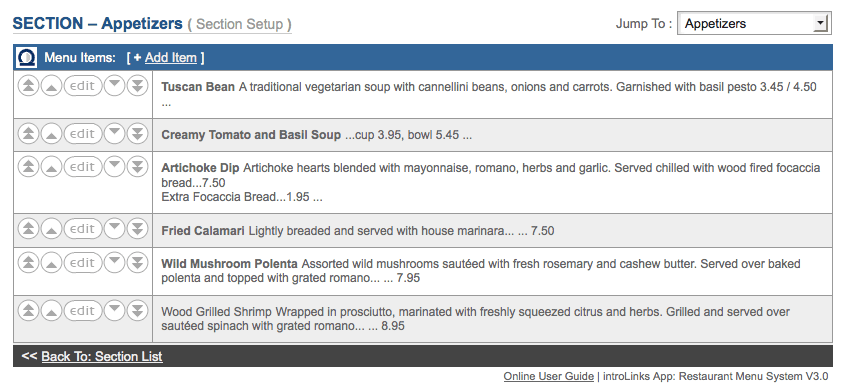
Task: Move Wild Mushroom Polenta to bottom
Action: [x=137, y=262]
